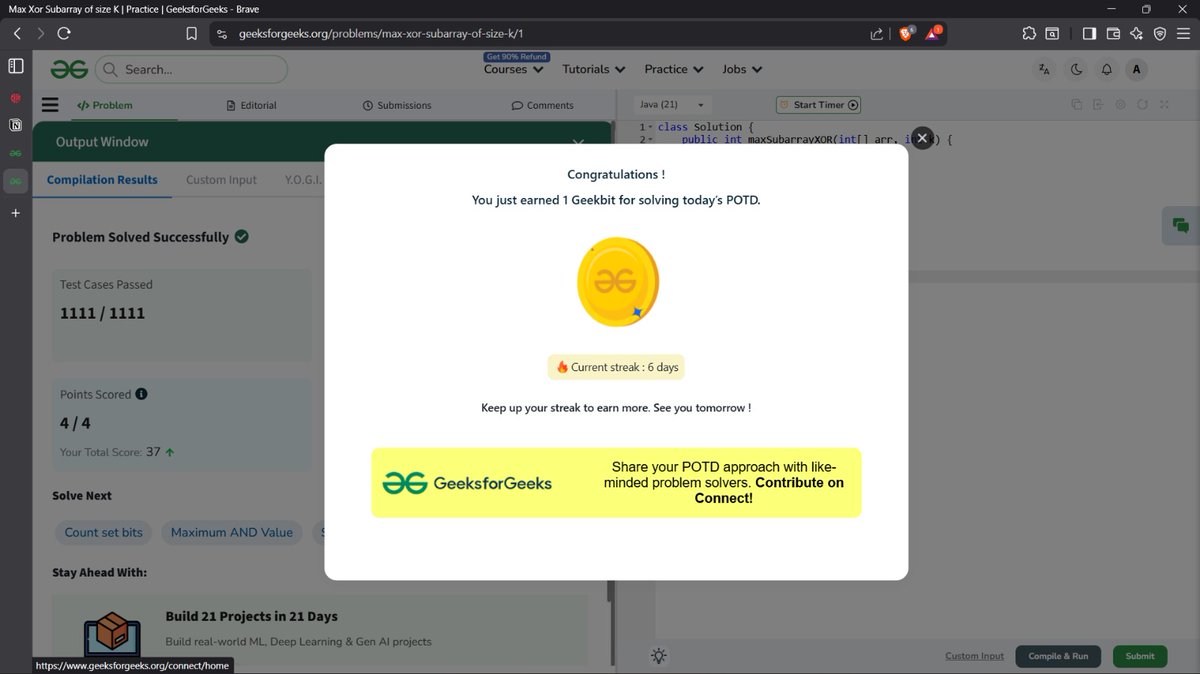The width and height of the screenshot is (1200, 674).
Task: Expand the Jobs dropdown
Action: click(742, 69)
